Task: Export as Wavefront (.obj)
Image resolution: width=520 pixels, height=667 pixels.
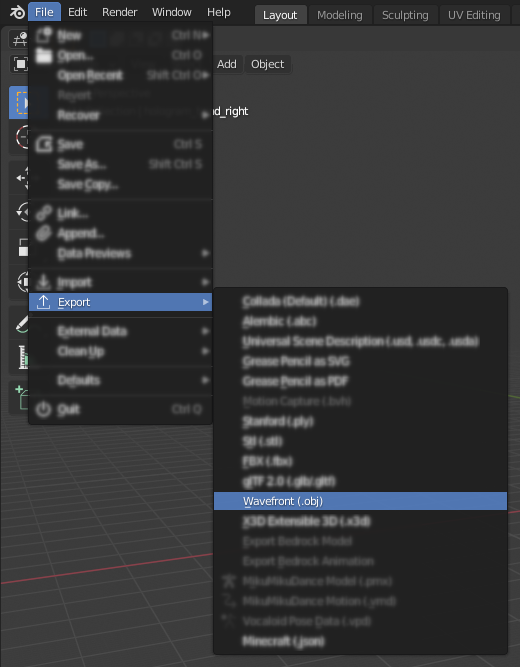Action: click(360, 501)
